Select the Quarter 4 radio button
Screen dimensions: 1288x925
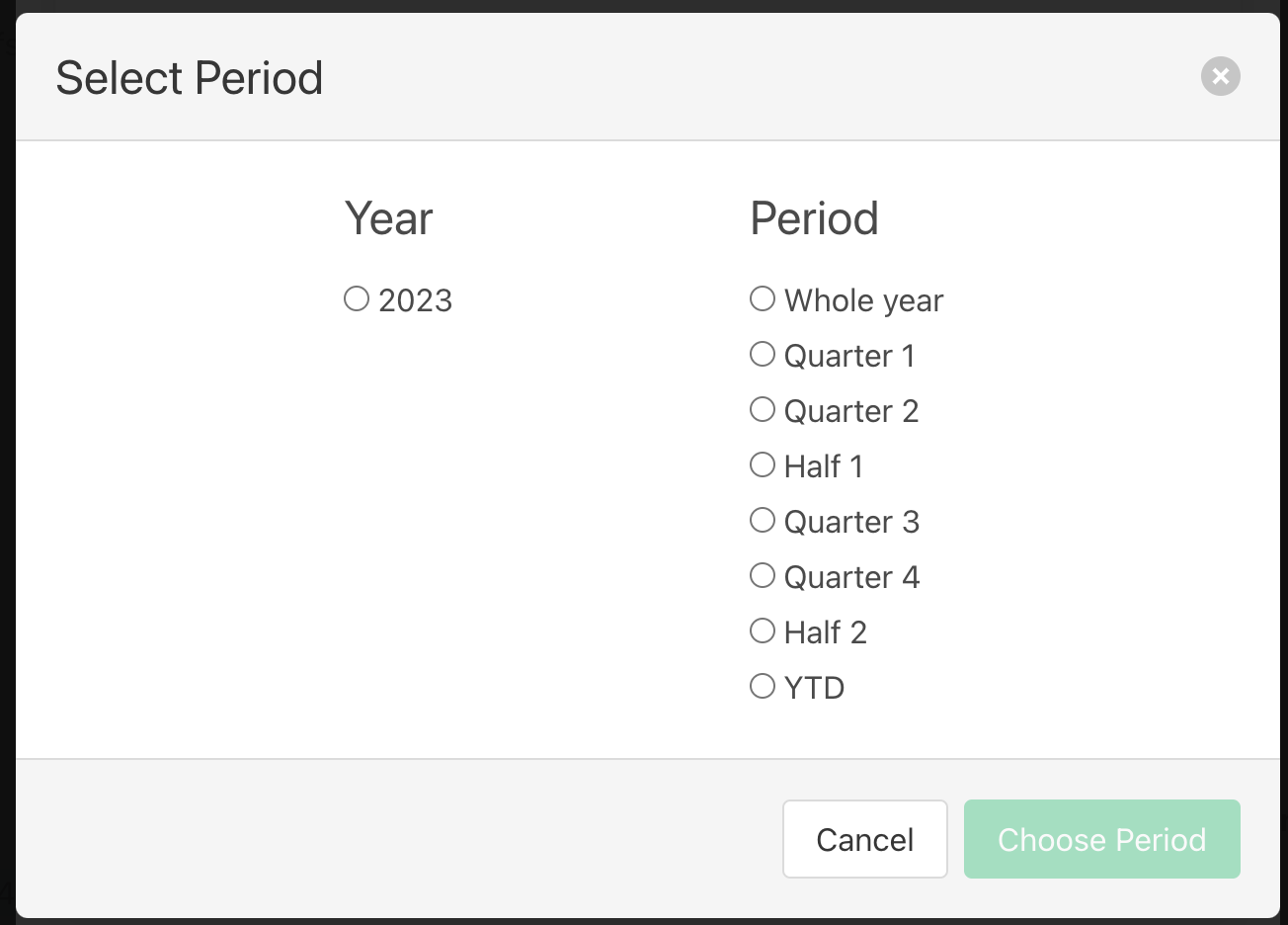(x=763, y=575)
